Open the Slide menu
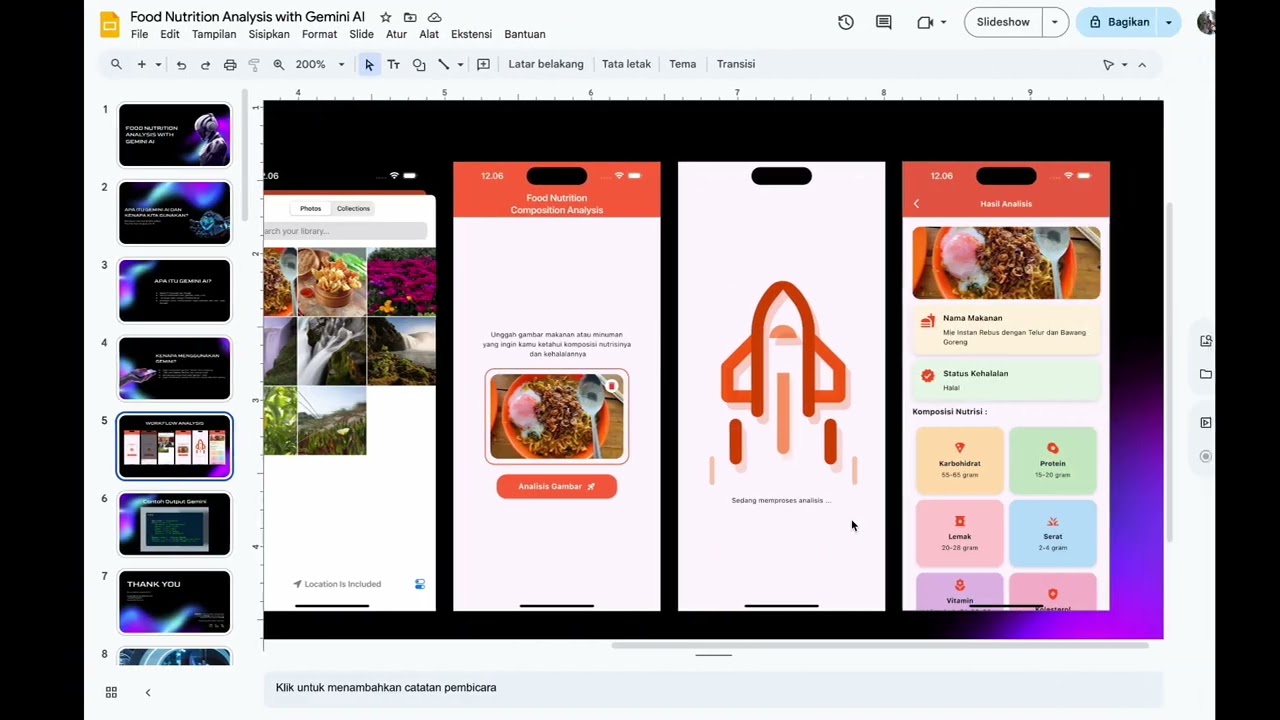This screenshot has height=720, width=1280. pos(362,34)
